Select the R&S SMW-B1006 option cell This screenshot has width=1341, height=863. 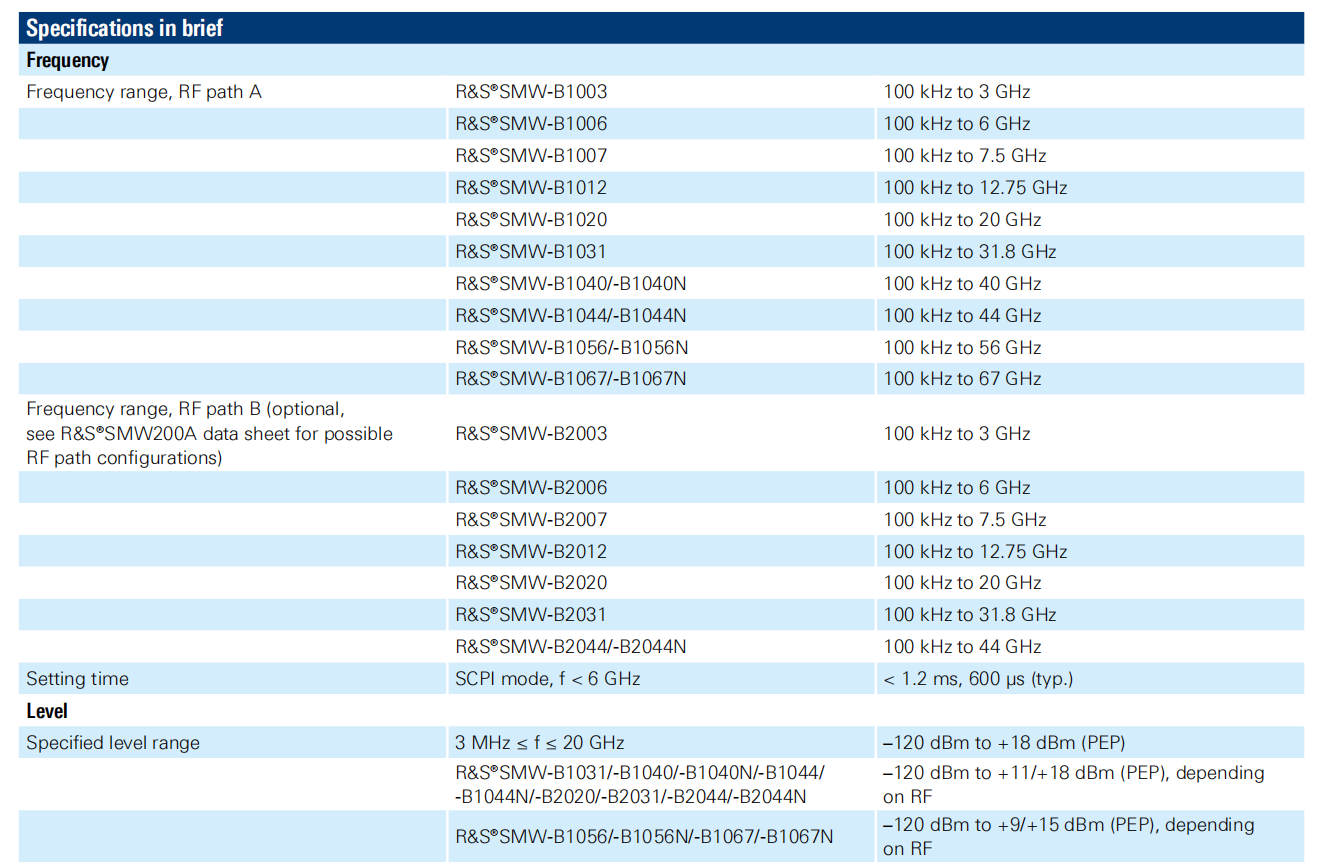[x=531, y=124]
